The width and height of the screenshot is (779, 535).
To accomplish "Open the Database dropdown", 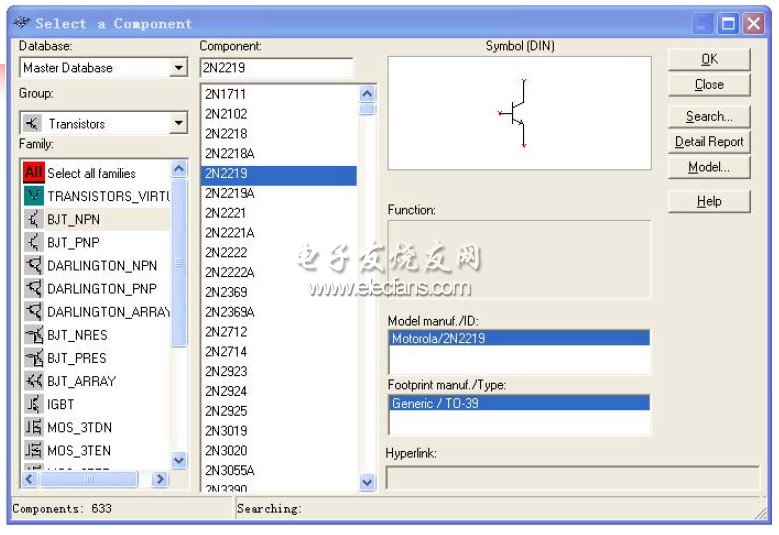I will (x=179, y=68).
